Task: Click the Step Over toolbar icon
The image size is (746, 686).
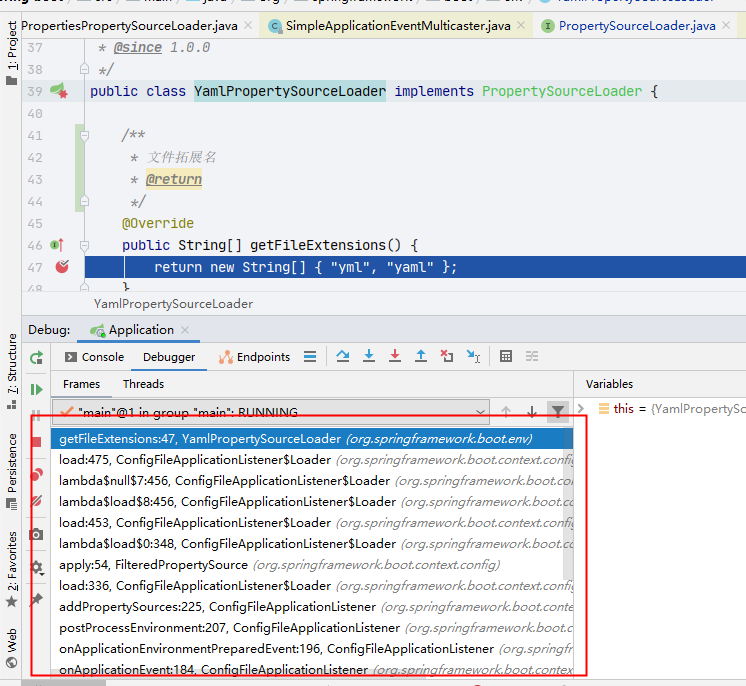Action: click(x=343, y=356)
